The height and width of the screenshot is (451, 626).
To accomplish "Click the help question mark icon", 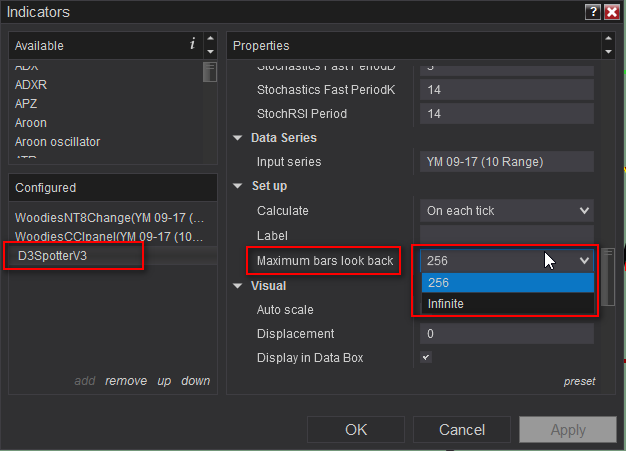I will (x=592, y=11).
